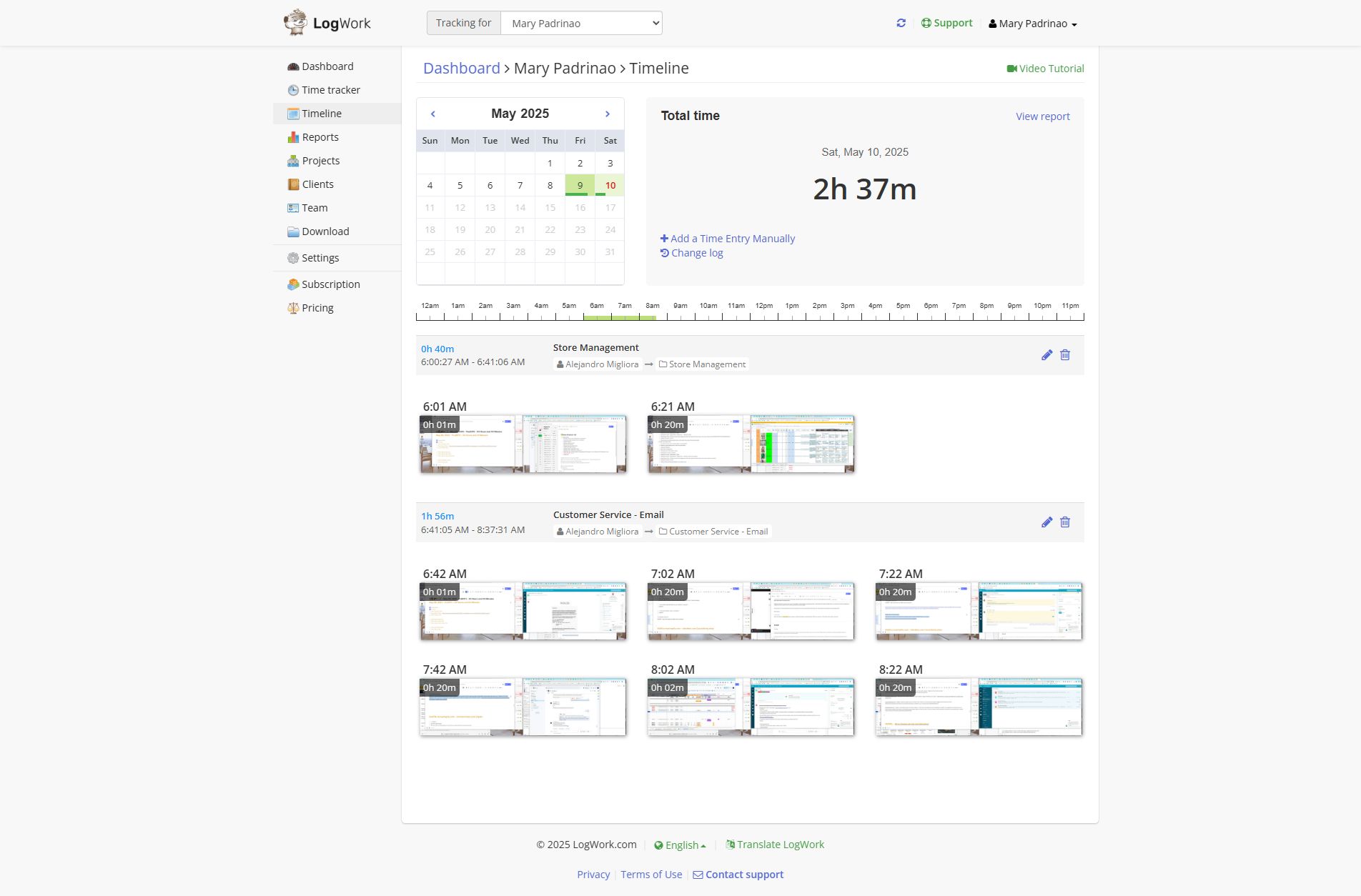Expand the Mary Padrinao account menu
Viewport: 1361px width, 896px height.
click(x=1033, y=24)
